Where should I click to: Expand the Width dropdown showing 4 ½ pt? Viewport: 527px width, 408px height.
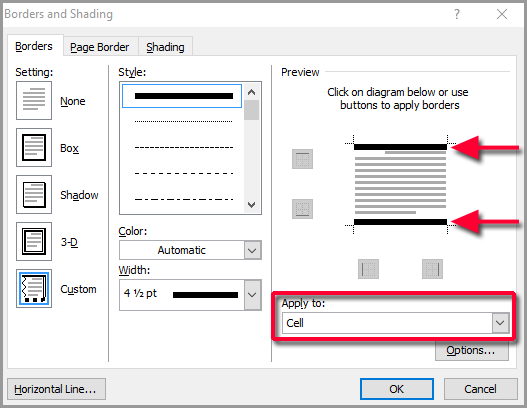click(x=190, y=295)
